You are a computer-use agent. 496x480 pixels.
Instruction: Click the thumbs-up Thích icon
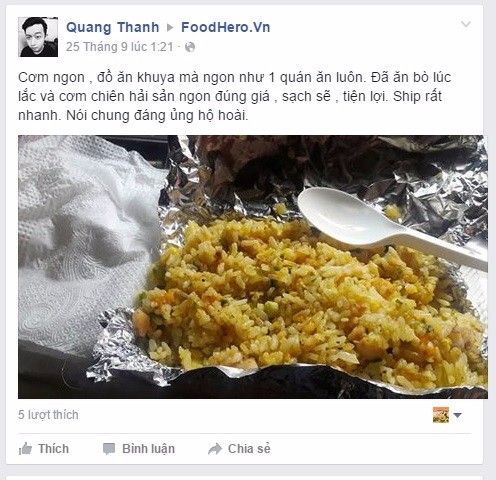pyautogui.click(x=25, y=449)
